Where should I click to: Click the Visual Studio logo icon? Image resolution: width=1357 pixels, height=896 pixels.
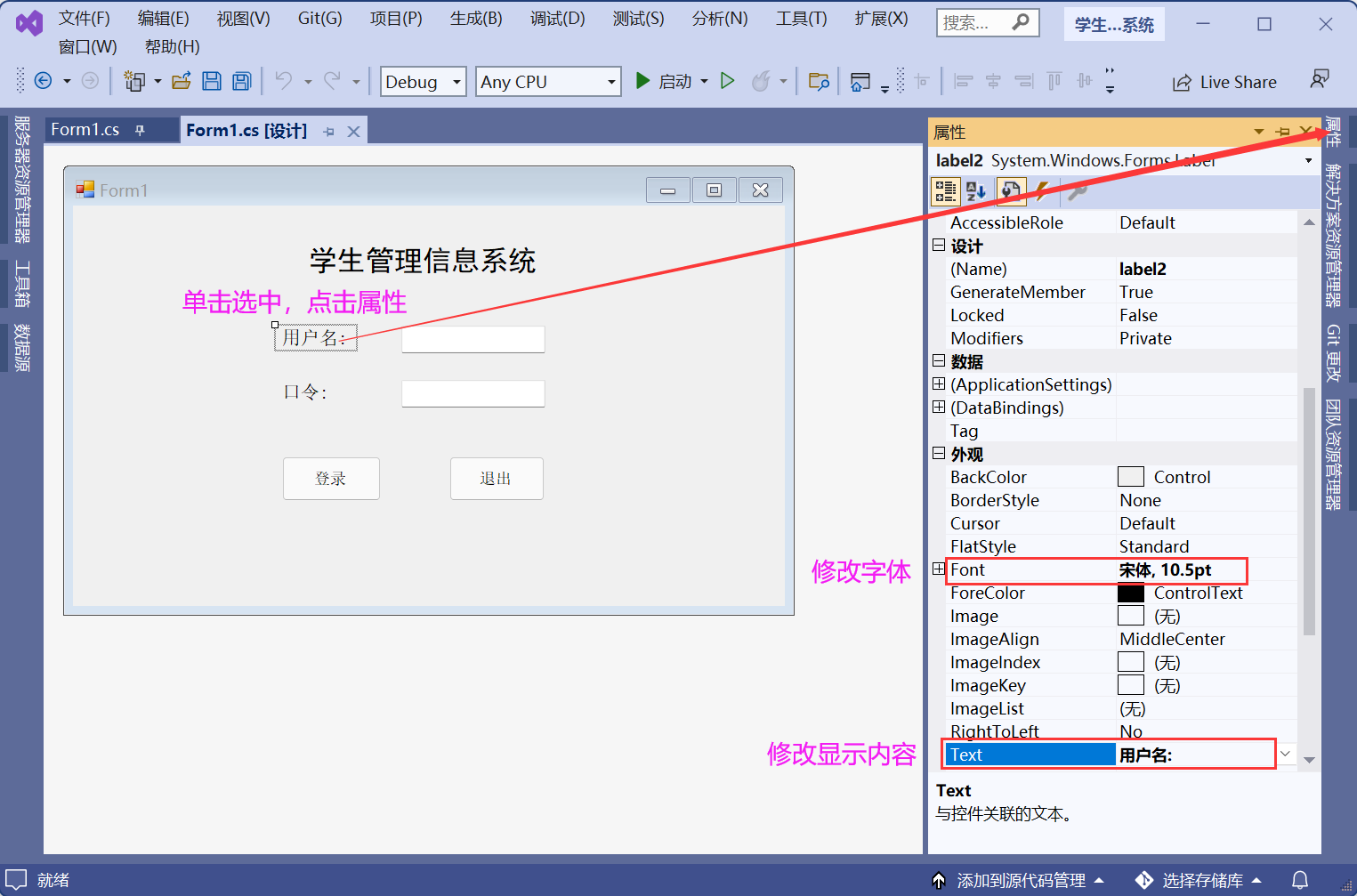point(29,22)
